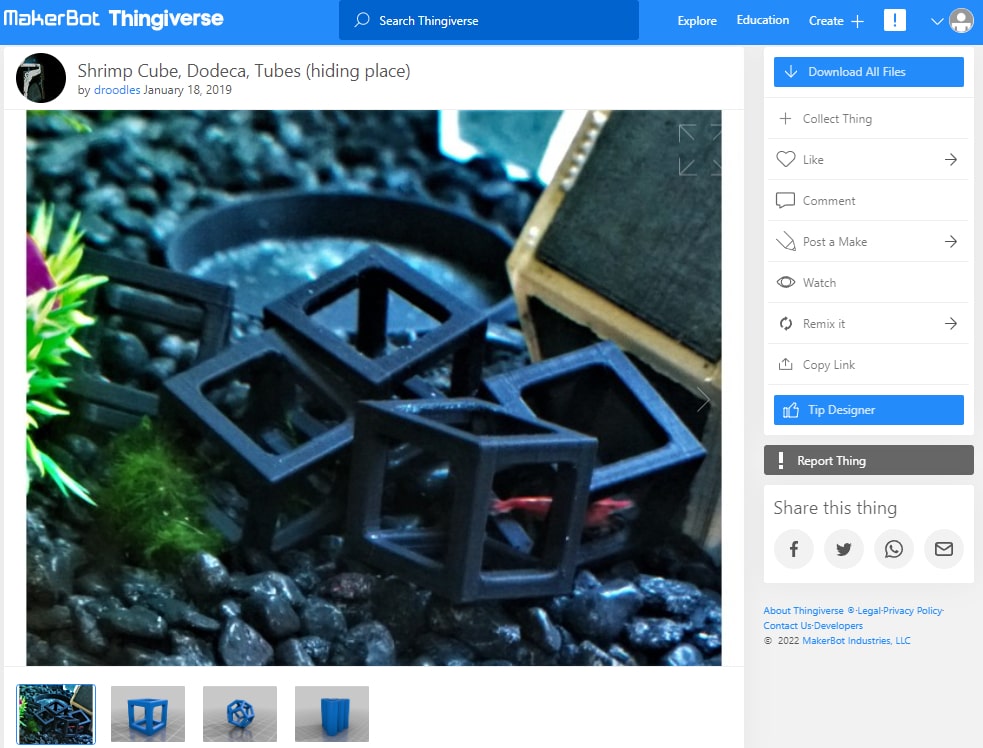983x748 pixels.
Task: Click the Like heart icon
Action: pyautogui.click(x=788, y=159)
